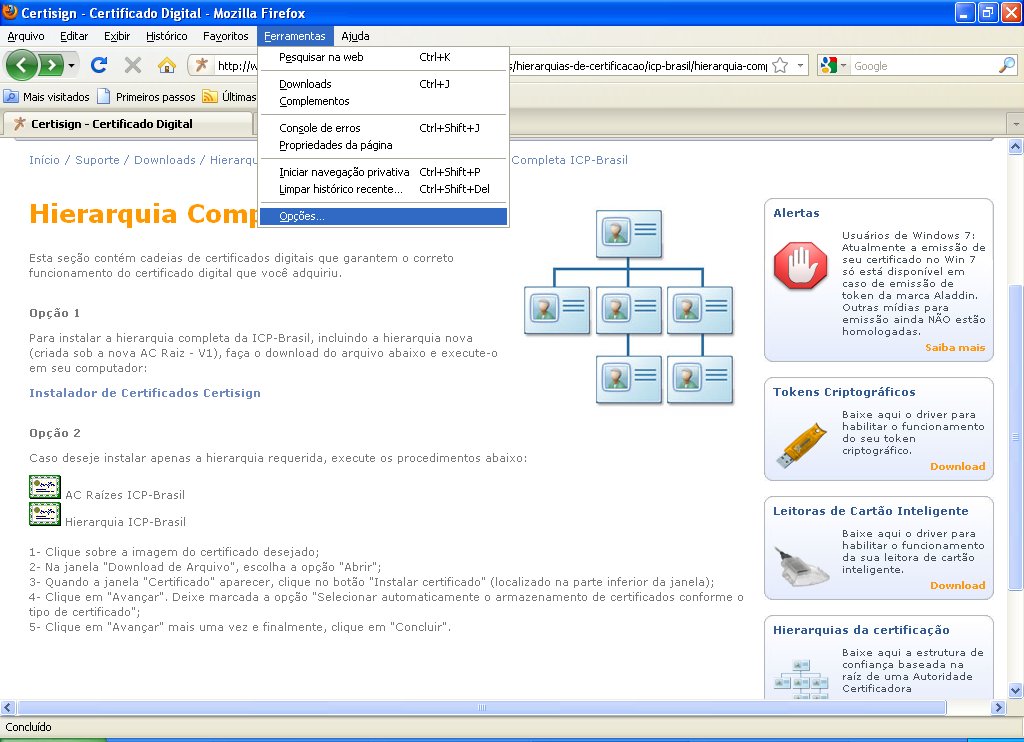The height and width of the screenshot is (742, 1024).
Task: Open Console de erros
Action: [383, 128]
